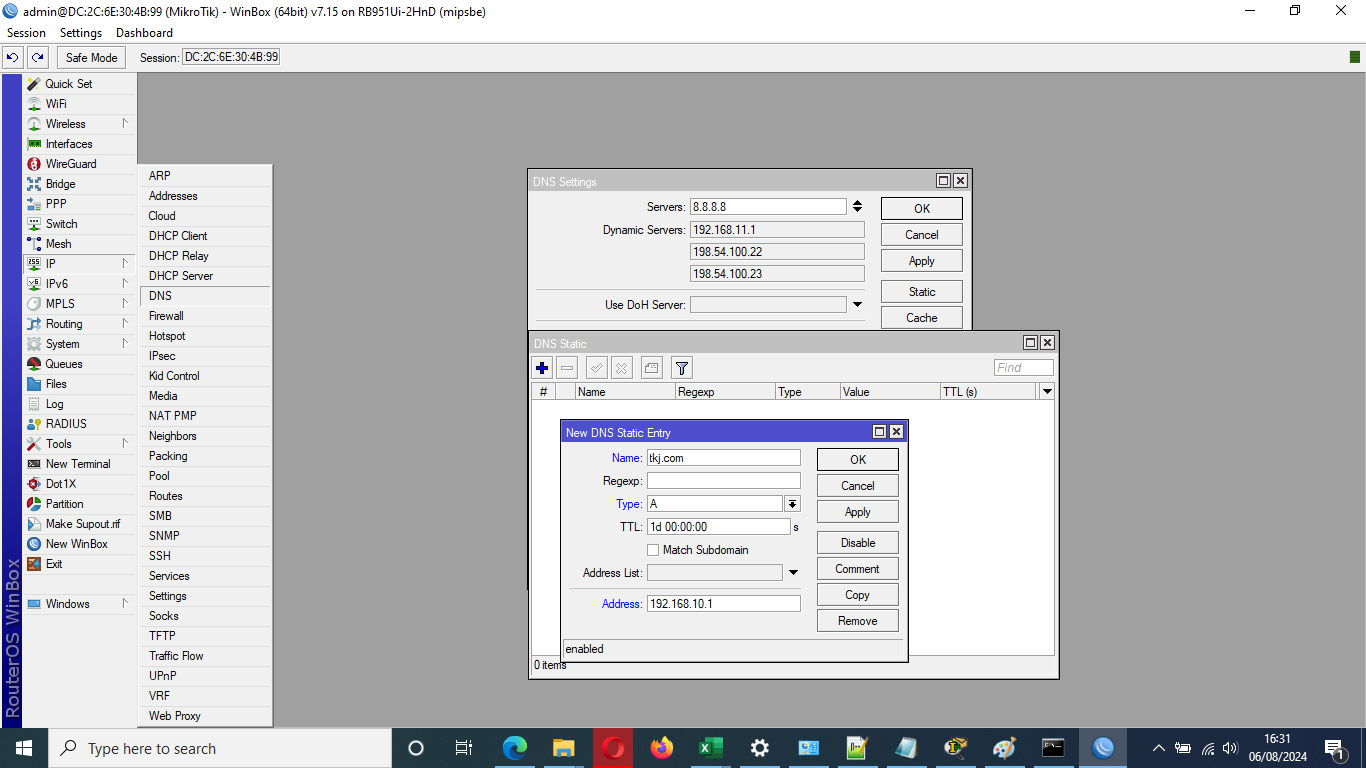
Task: Open DNS Static column chooser dropdown
Action: click(1047, 392)
